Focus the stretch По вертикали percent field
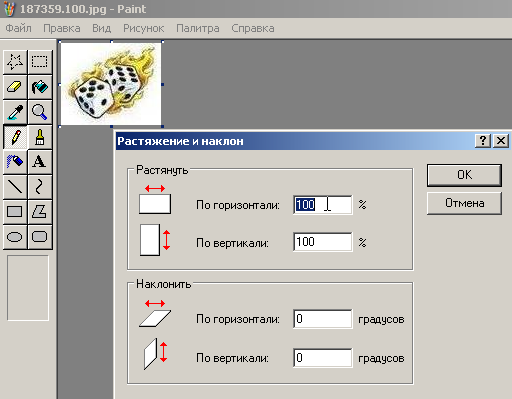The image size is (512, 399). [x=323, y=242]
